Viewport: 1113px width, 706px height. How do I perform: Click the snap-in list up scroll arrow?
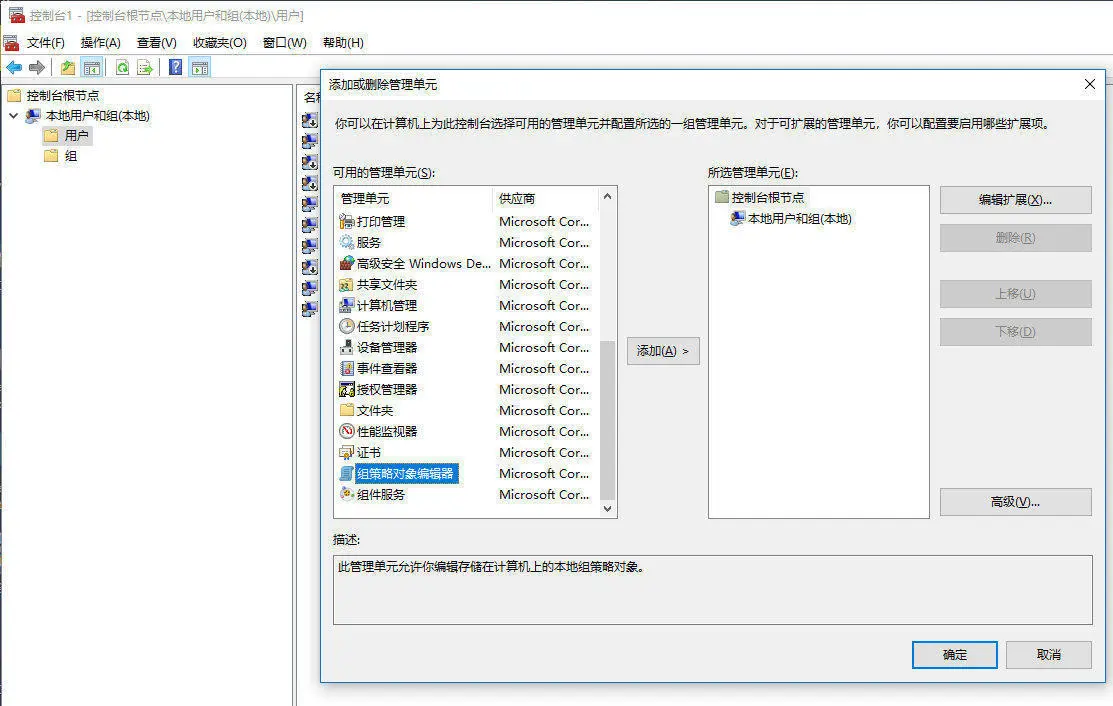(608, 196)
